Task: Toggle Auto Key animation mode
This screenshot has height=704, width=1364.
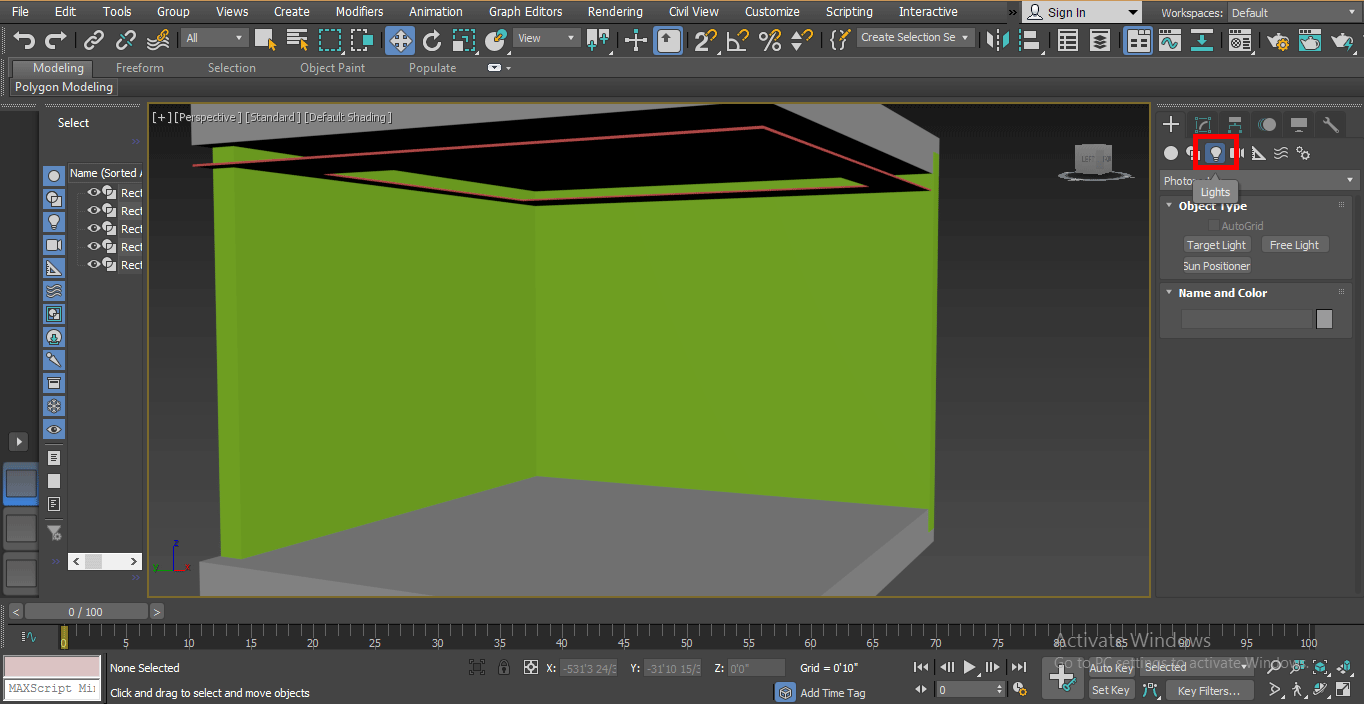Action: point(1111,668)
